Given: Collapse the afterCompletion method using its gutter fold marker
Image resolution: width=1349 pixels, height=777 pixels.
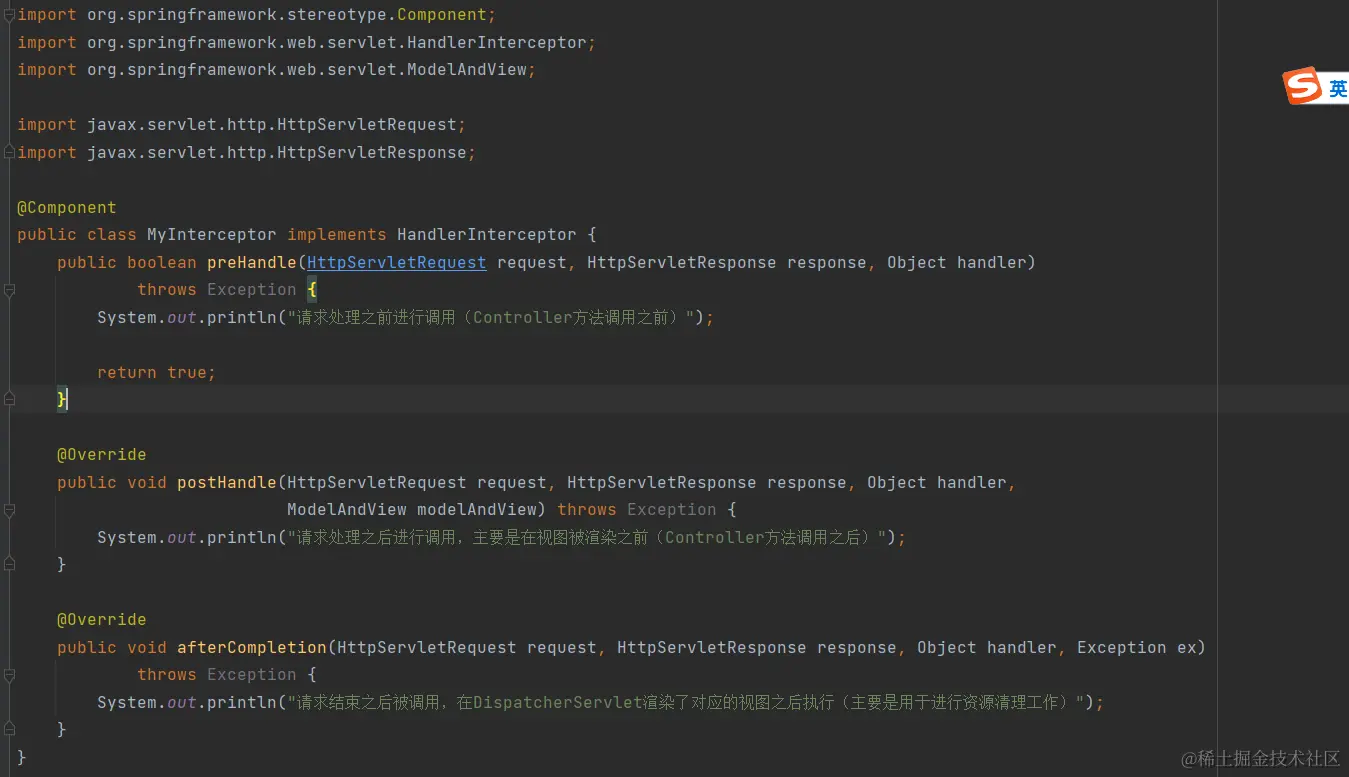Looking at the screenshot, I should (9, 675).
